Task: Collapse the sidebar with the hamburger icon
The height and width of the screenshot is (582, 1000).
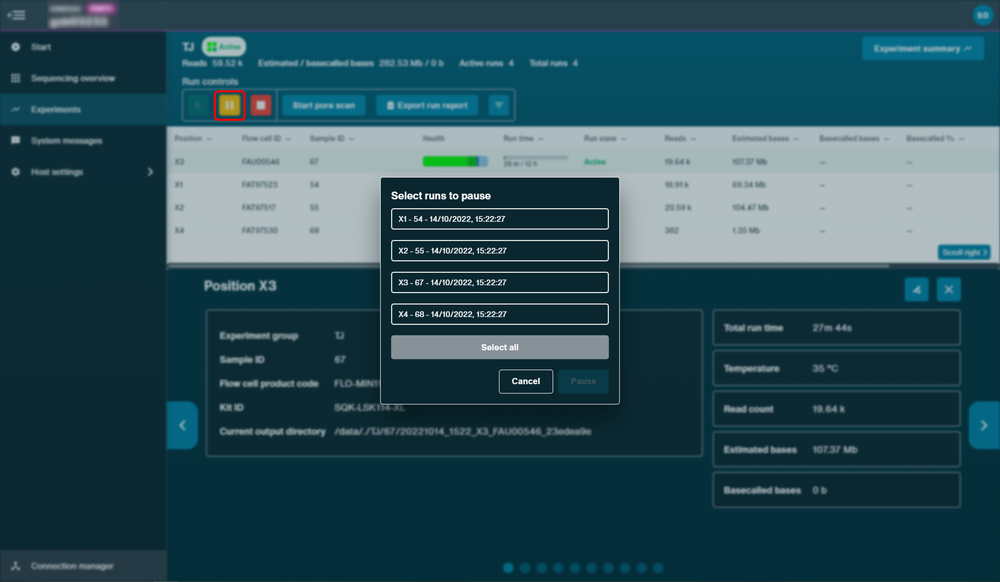Action: pyautogui.click(x=17, y=15)
